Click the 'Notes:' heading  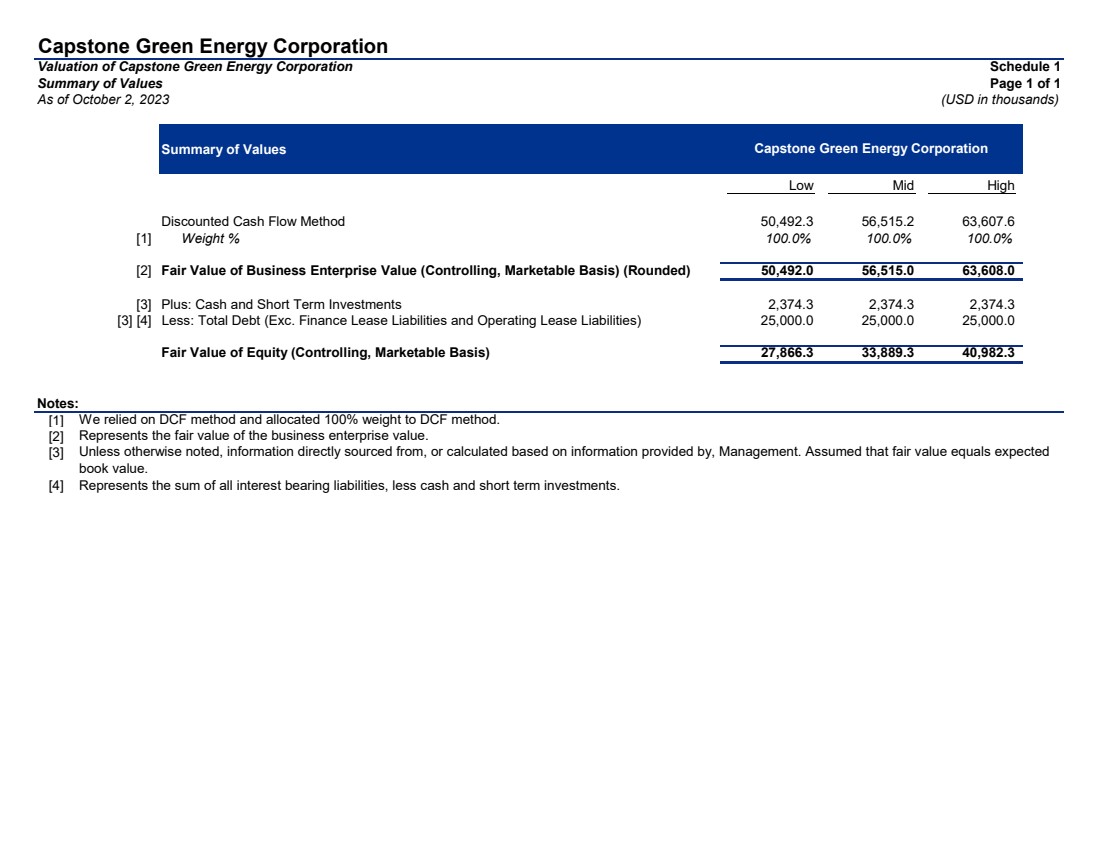(x=58, y=403)
